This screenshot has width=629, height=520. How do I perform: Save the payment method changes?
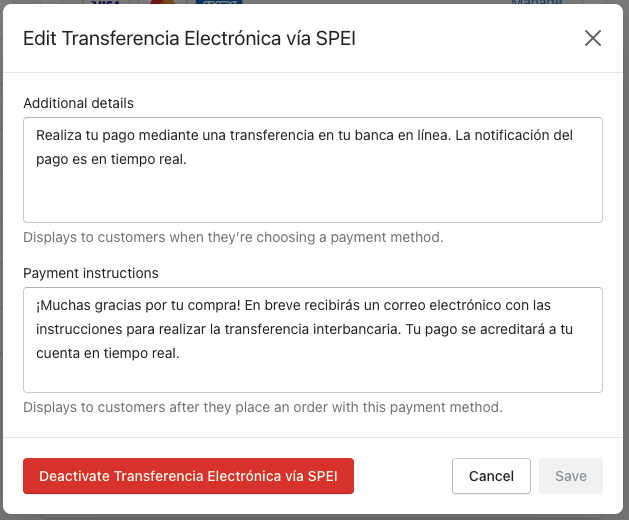pyautogui.click(x=571, y=476)
